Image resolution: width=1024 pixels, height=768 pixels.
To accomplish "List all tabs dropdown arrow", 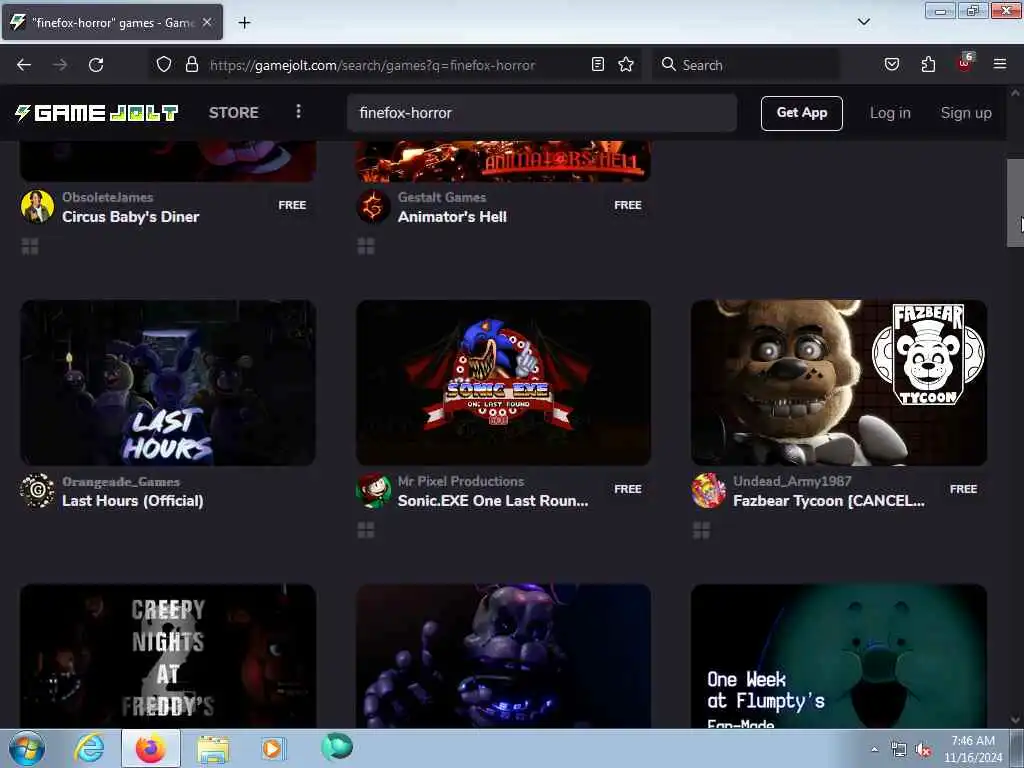I will (x=863, y=22).
